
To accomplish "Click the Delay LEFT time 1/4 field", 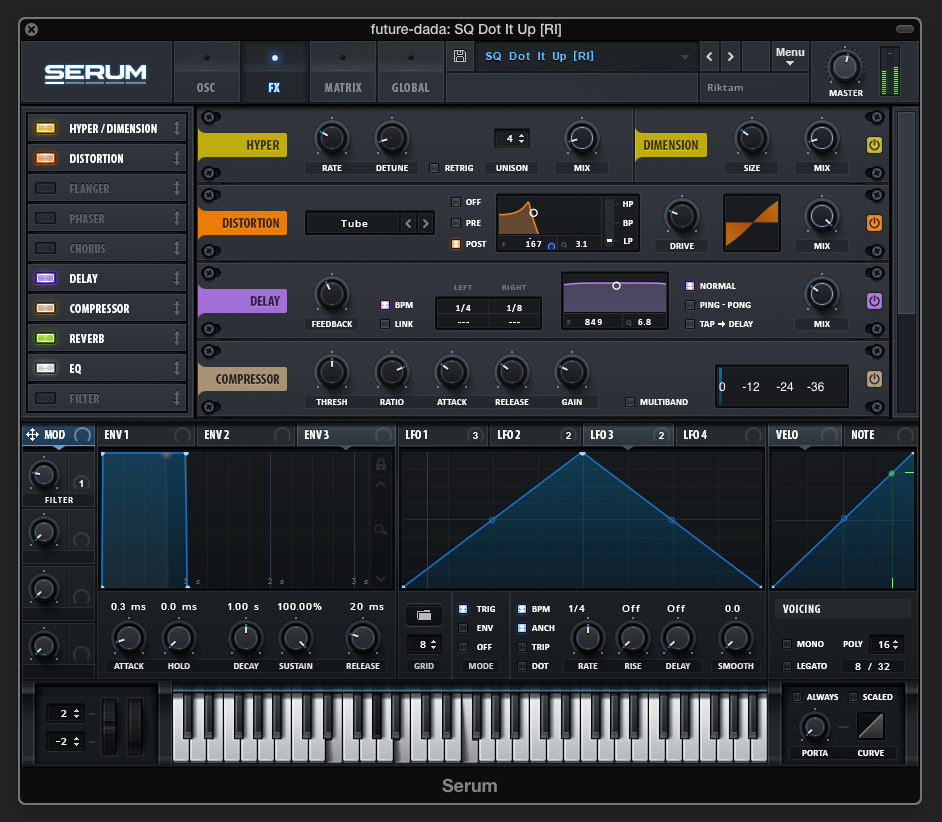I will (x=463, y=308).
